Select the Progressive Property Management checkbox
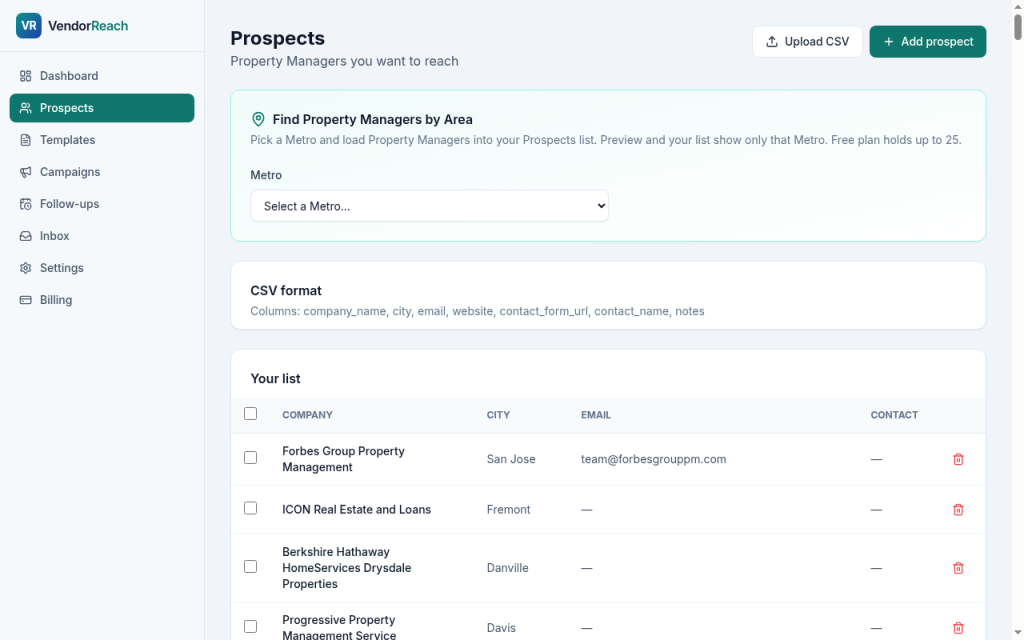The height and width of the screenshot is (640, 1024). [x=250, y=626]
